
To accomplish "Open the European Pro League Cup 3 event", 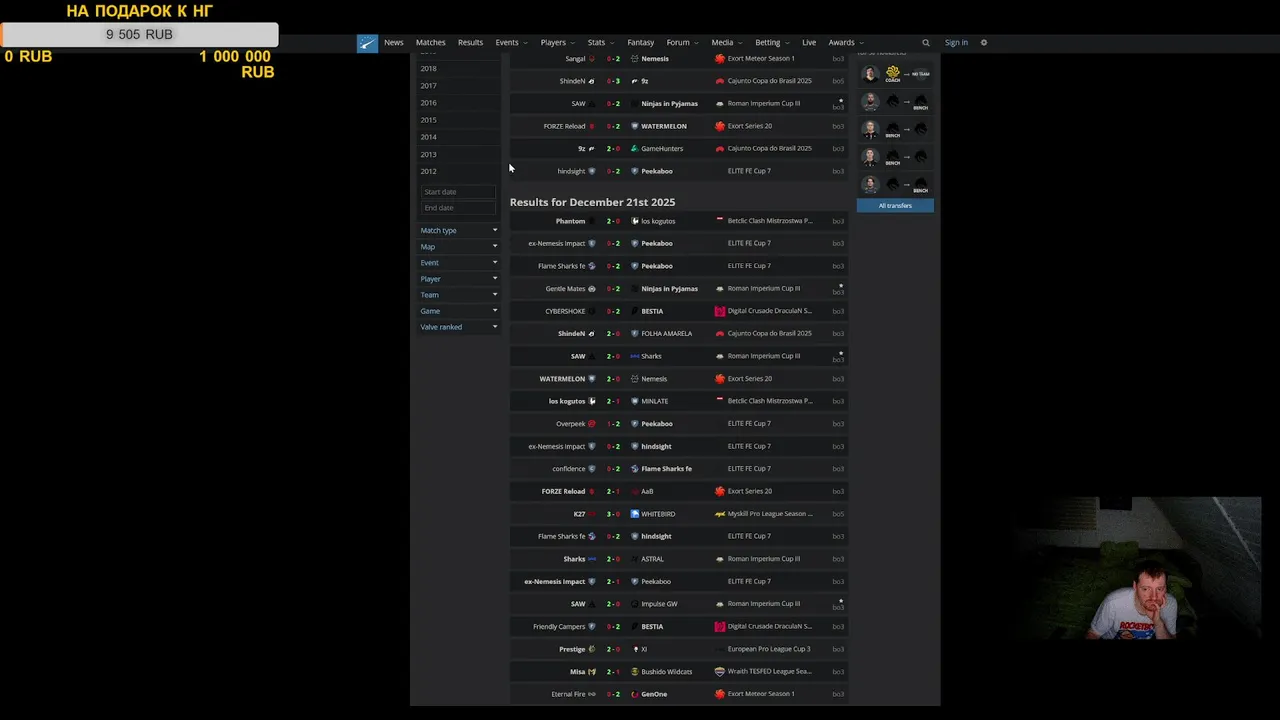I will [x=769, y=649].
